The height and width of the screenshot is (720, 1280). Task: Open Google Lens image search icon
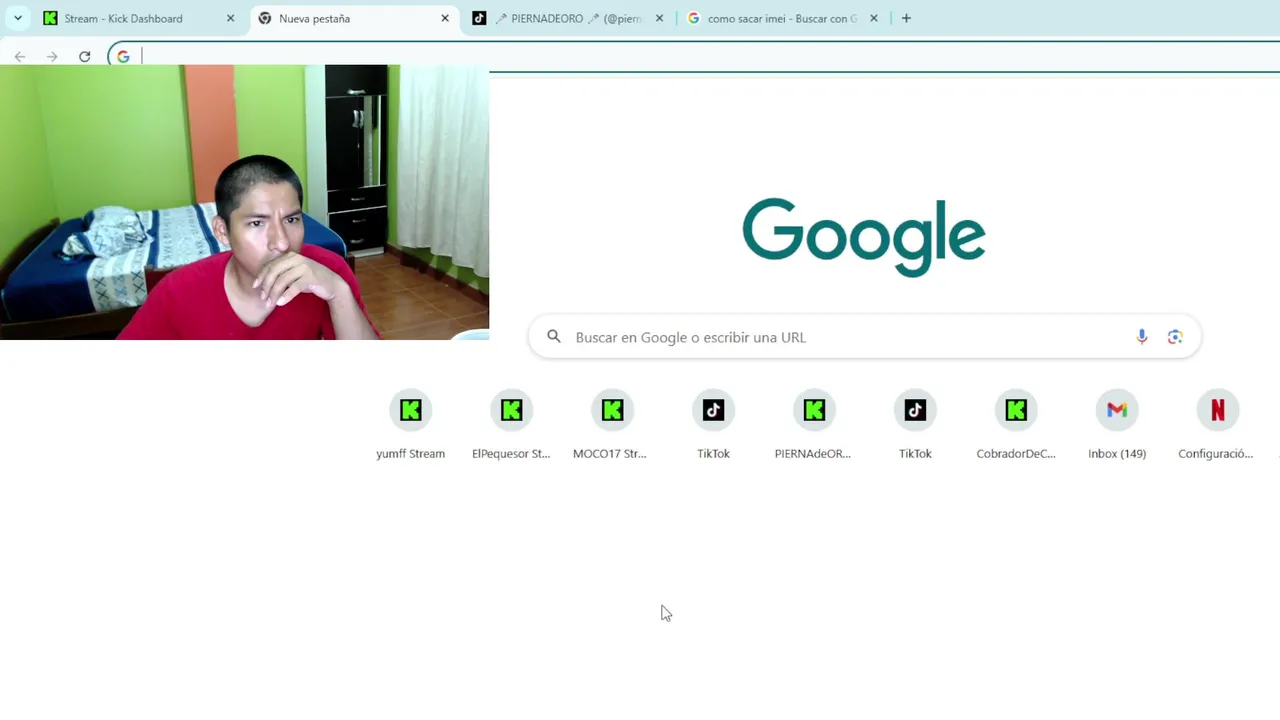click(x=1175, y=337)
